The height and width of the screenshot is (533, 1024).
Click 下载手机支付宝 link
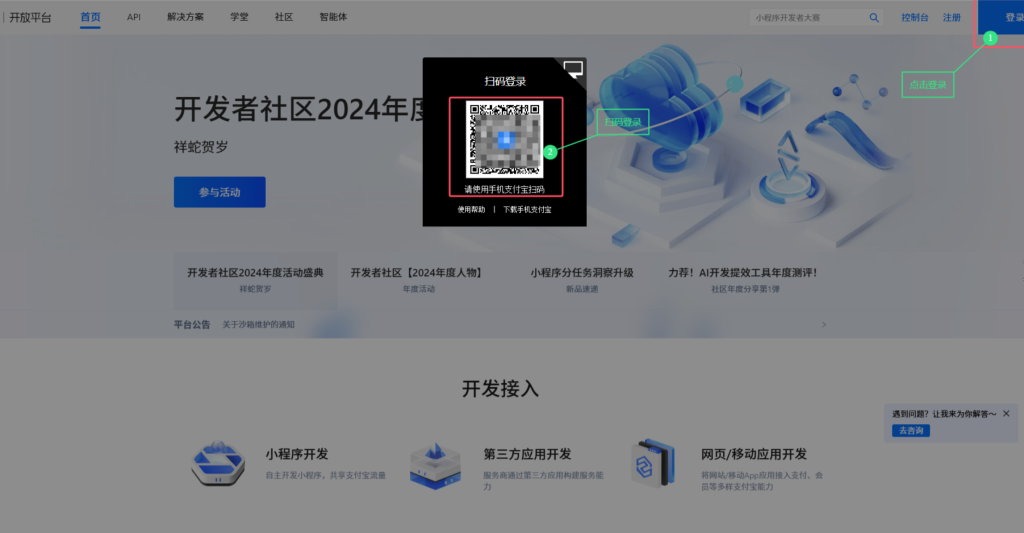pyautogui.click(x=527, y=210)
